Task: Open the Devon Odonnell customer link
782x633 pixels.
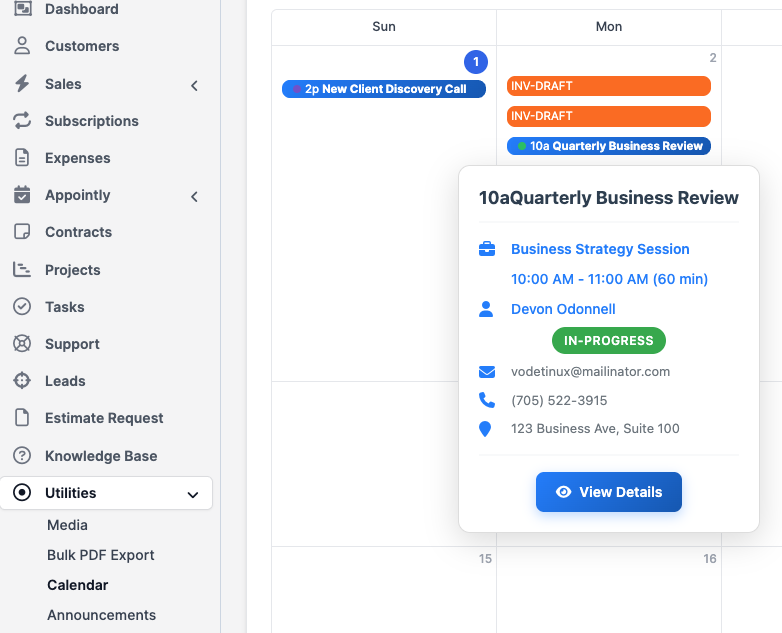Action: tap(563, 309)
